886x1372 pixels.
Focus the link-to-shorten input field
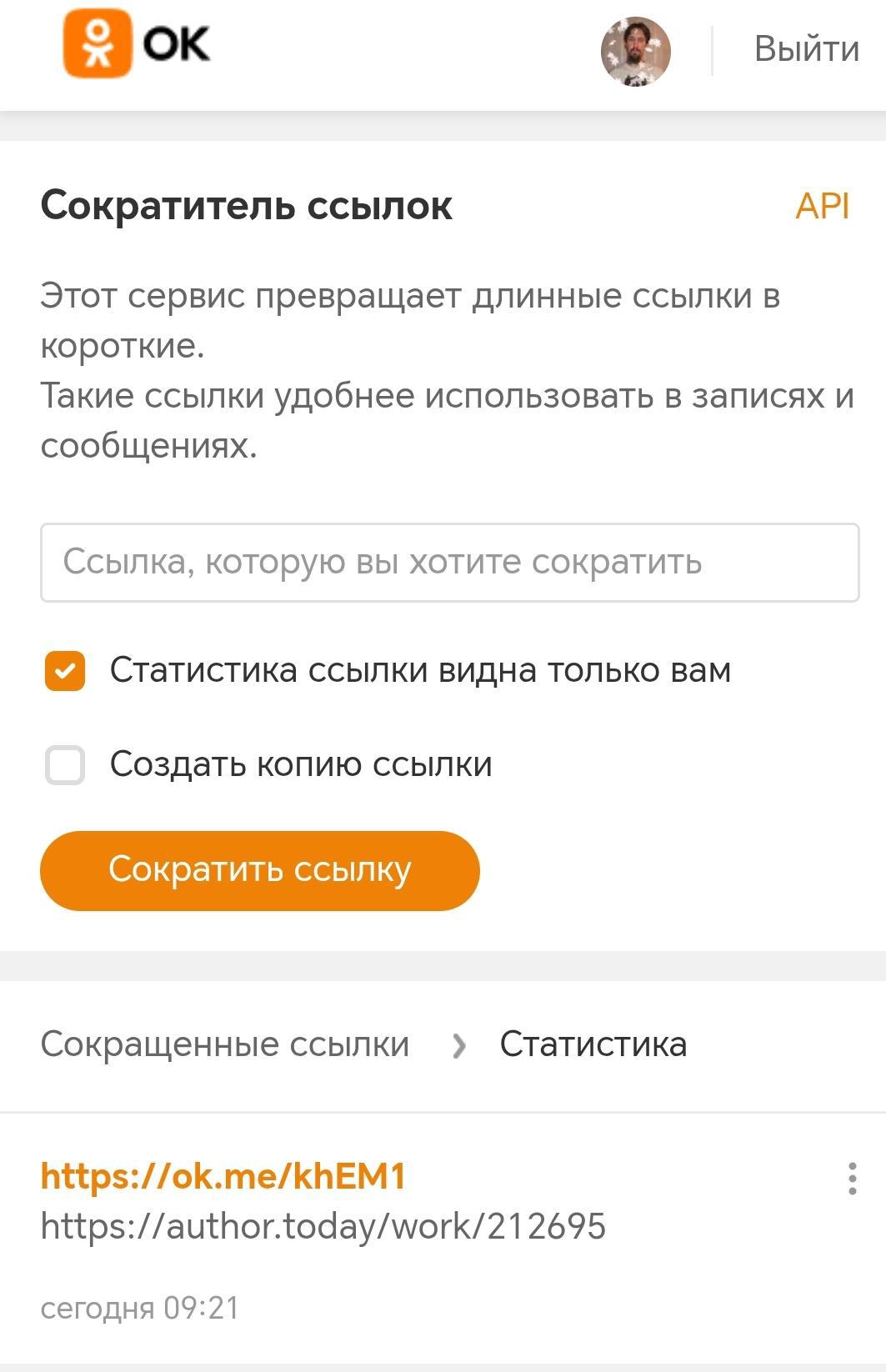(x=449, y=563)
